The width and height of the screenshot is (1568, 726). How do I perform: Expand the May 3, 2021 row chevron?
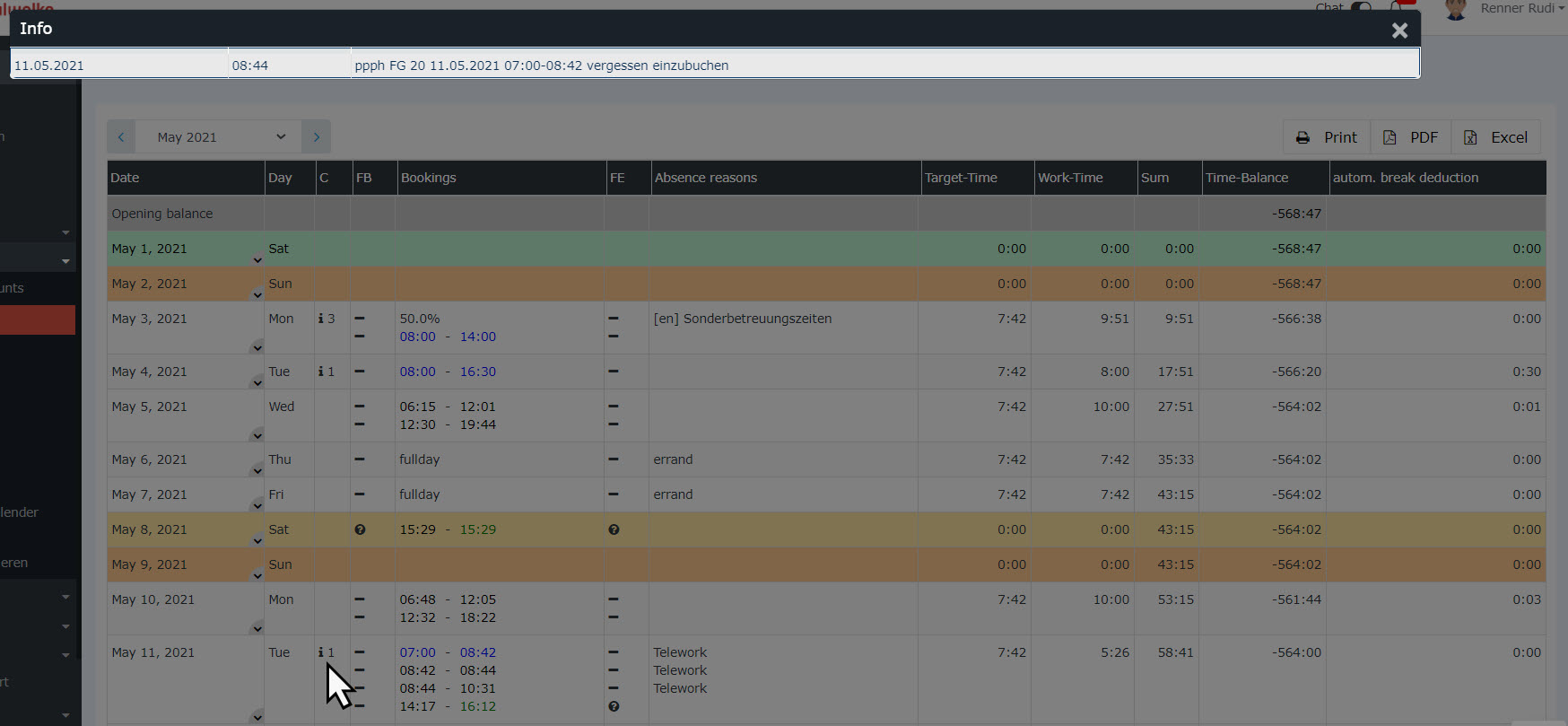click(x=257, y=348)
